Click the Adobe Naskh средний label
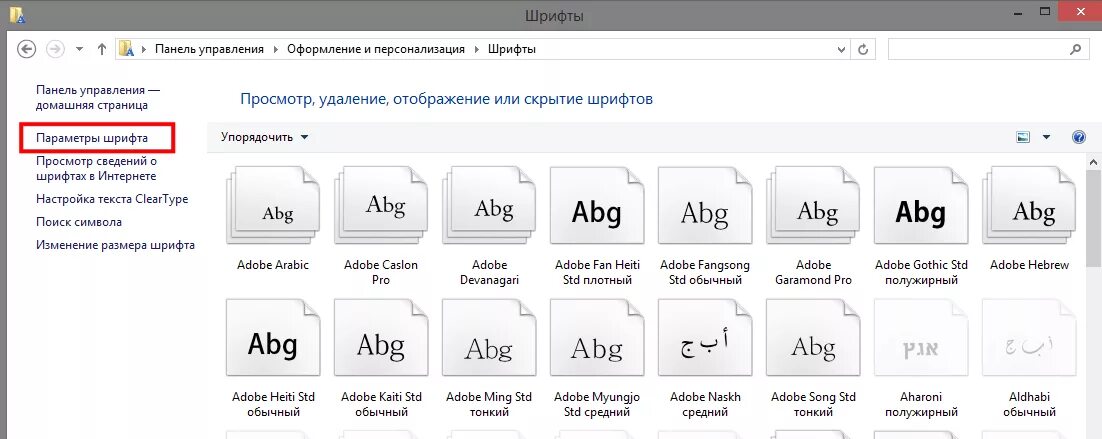The width and height of the screenshot is (1102, 439). tap(705, 405)
